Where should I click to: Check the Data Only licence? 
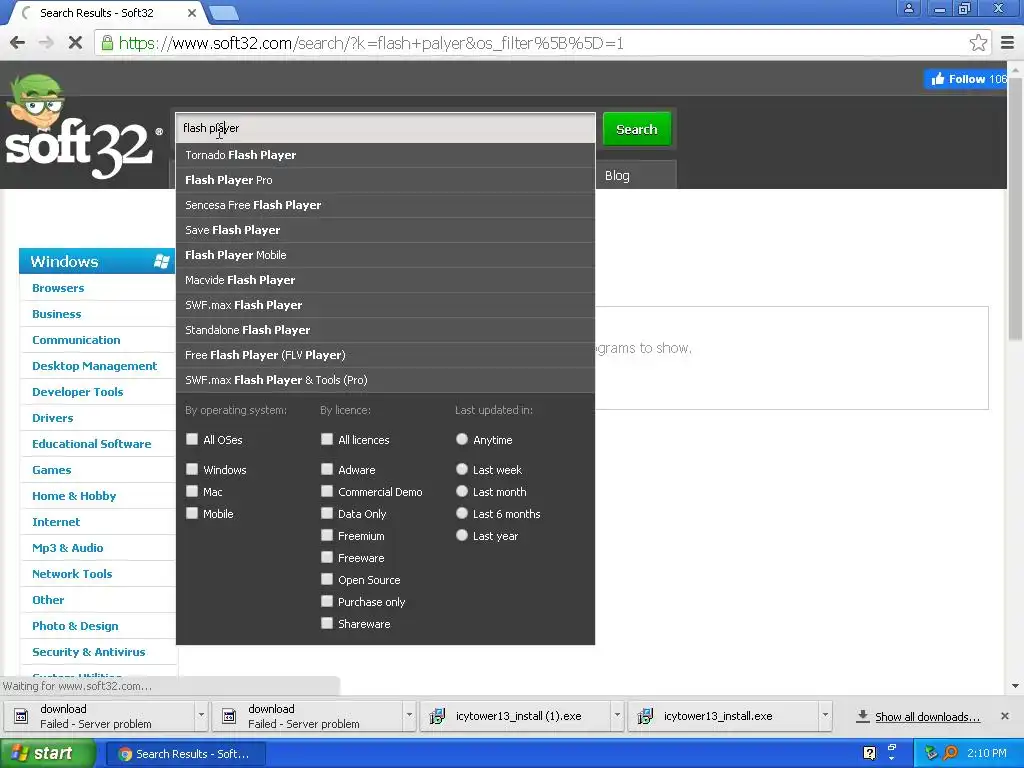coord(327,513)
